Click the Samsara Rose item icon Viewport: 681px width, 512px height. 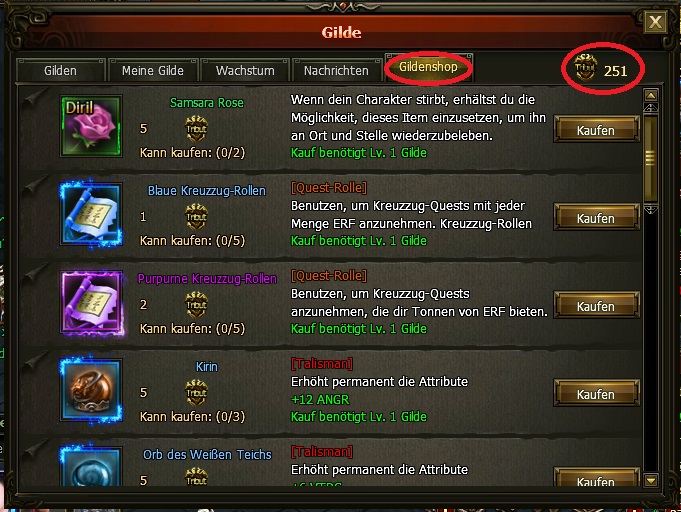click(x=91, y=126)
